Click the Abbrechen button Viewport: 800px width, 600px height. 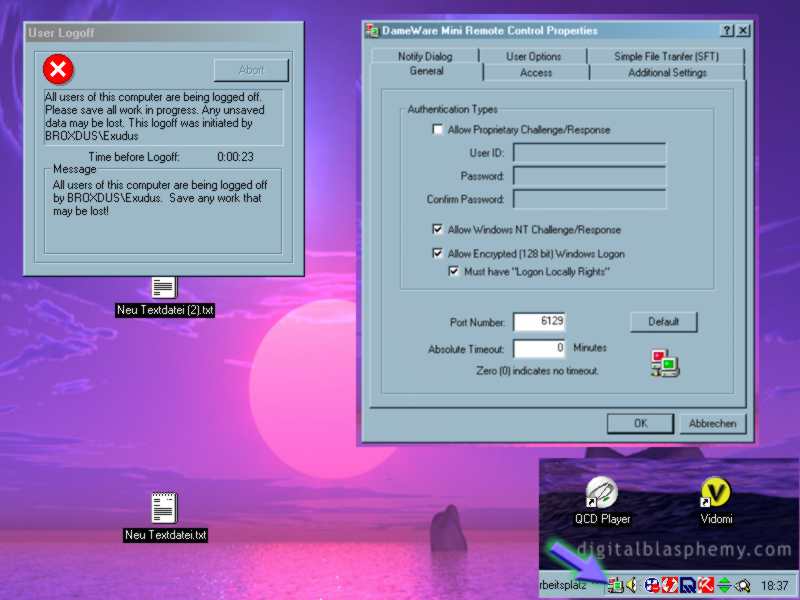[x=712, y=423]
